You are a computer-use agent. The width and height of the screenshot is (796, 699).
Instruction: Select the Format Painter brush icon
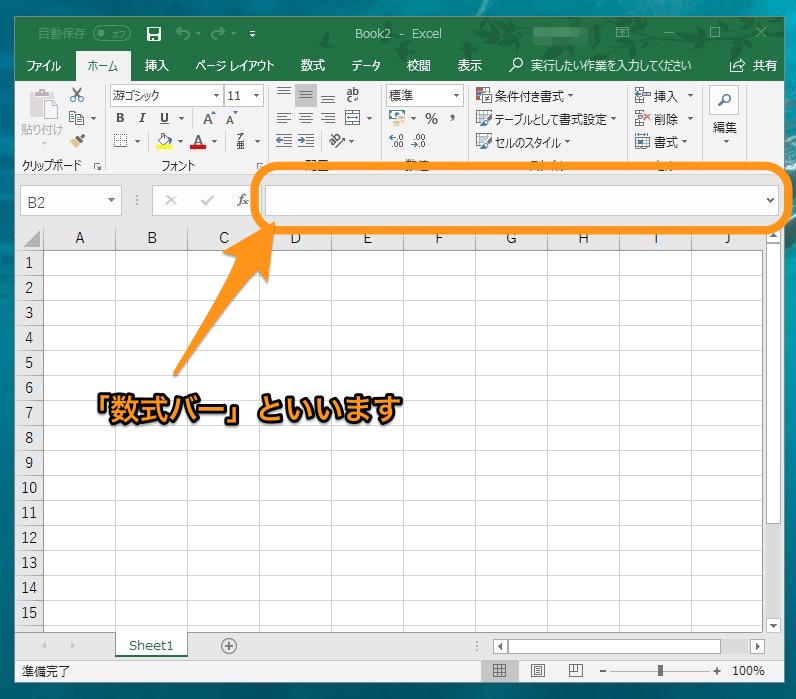77,141
